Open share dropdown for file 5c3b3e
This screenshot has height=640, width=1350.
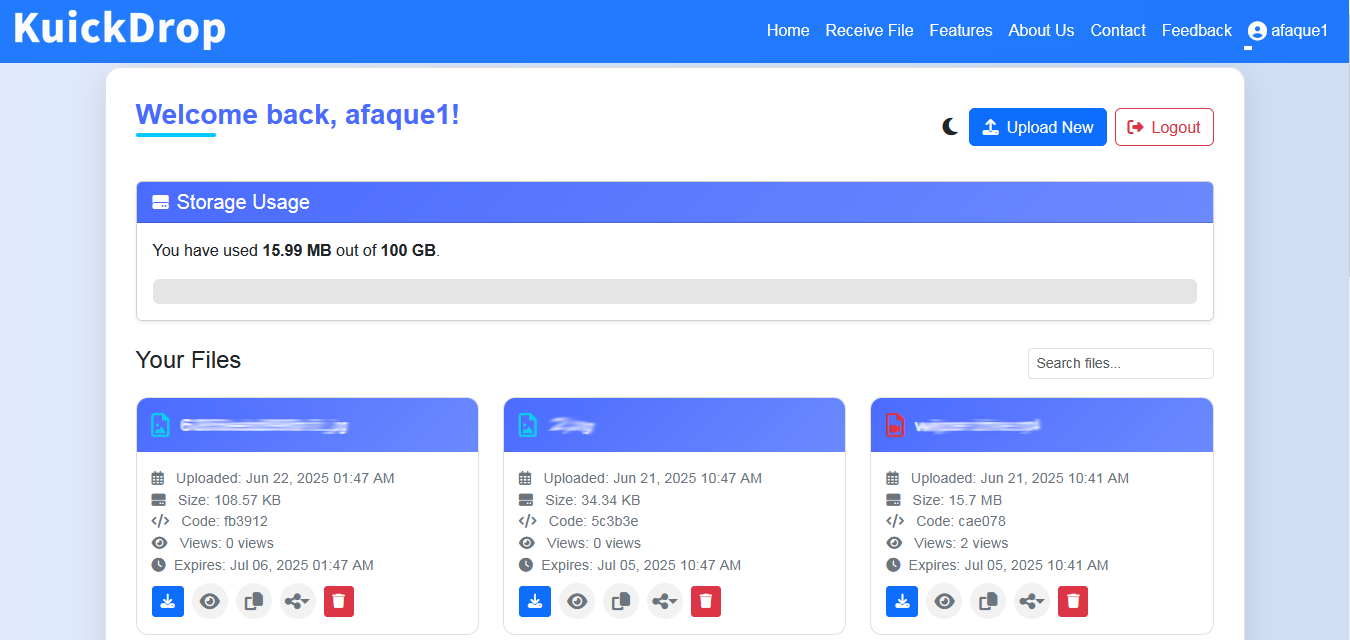tap(665, 601)
